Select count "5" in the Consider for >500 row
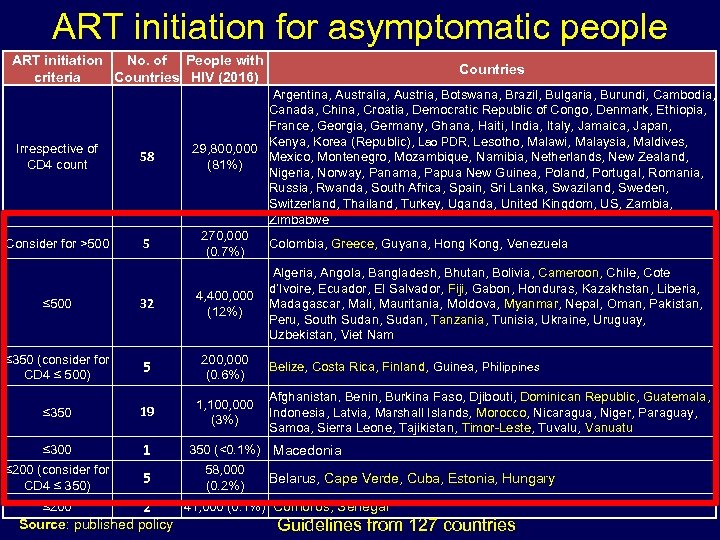Screen dimensions: 720x540 click(146, 243)
